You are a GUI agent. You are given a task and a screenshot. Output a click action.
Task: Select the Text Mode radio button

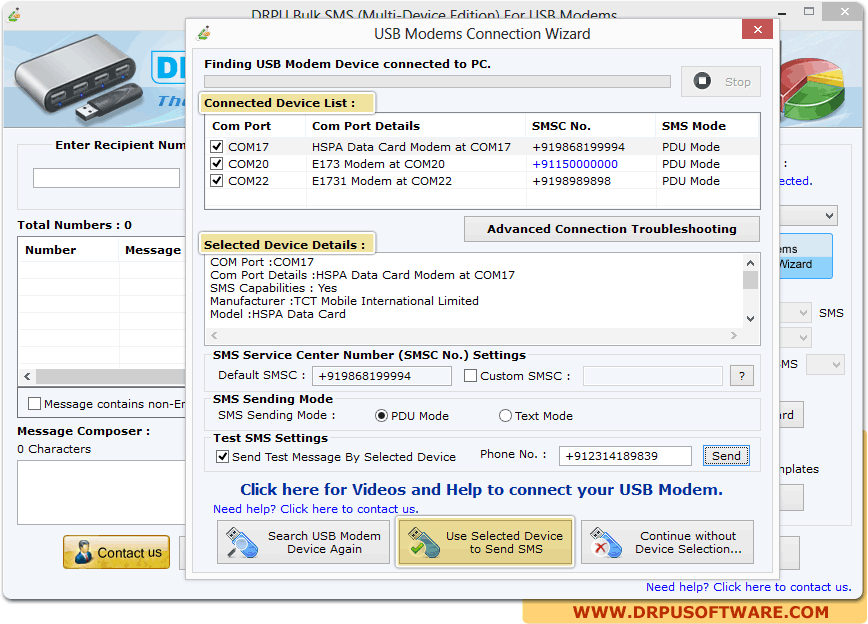click(505, 416)
